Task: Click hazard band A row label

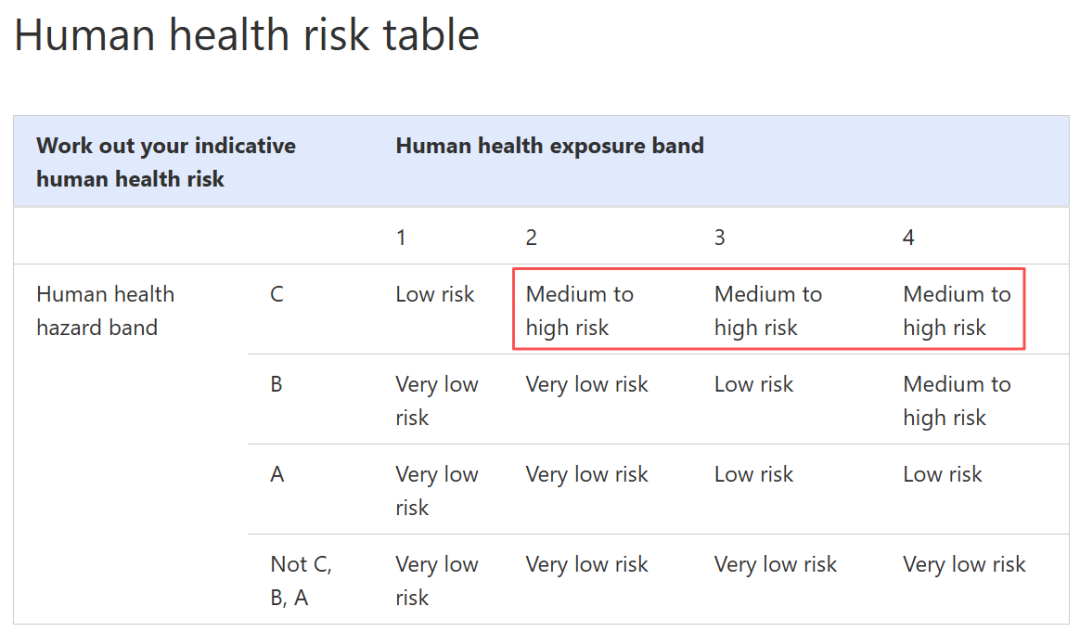Action: point(277,474)
